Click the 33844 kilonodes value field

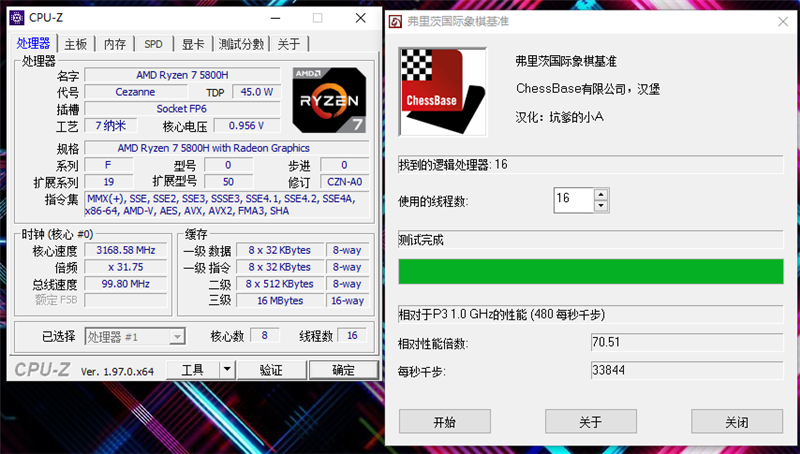point(687,370)
